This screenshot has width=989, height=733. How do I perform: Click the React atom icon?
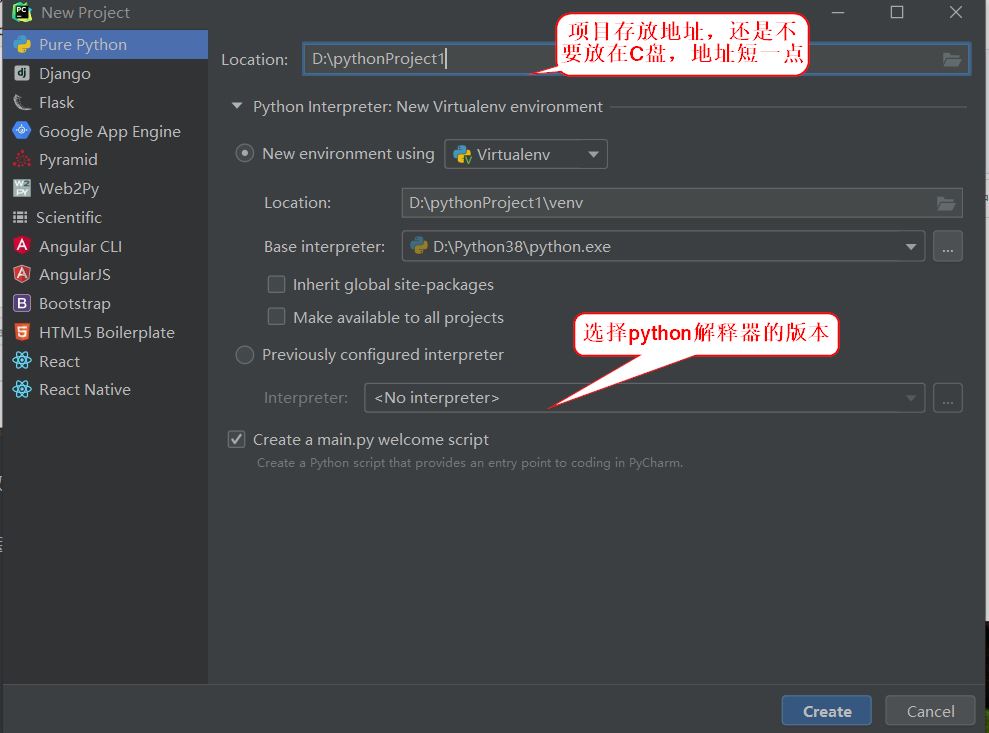pyautogui.click(x=22, y=360)
